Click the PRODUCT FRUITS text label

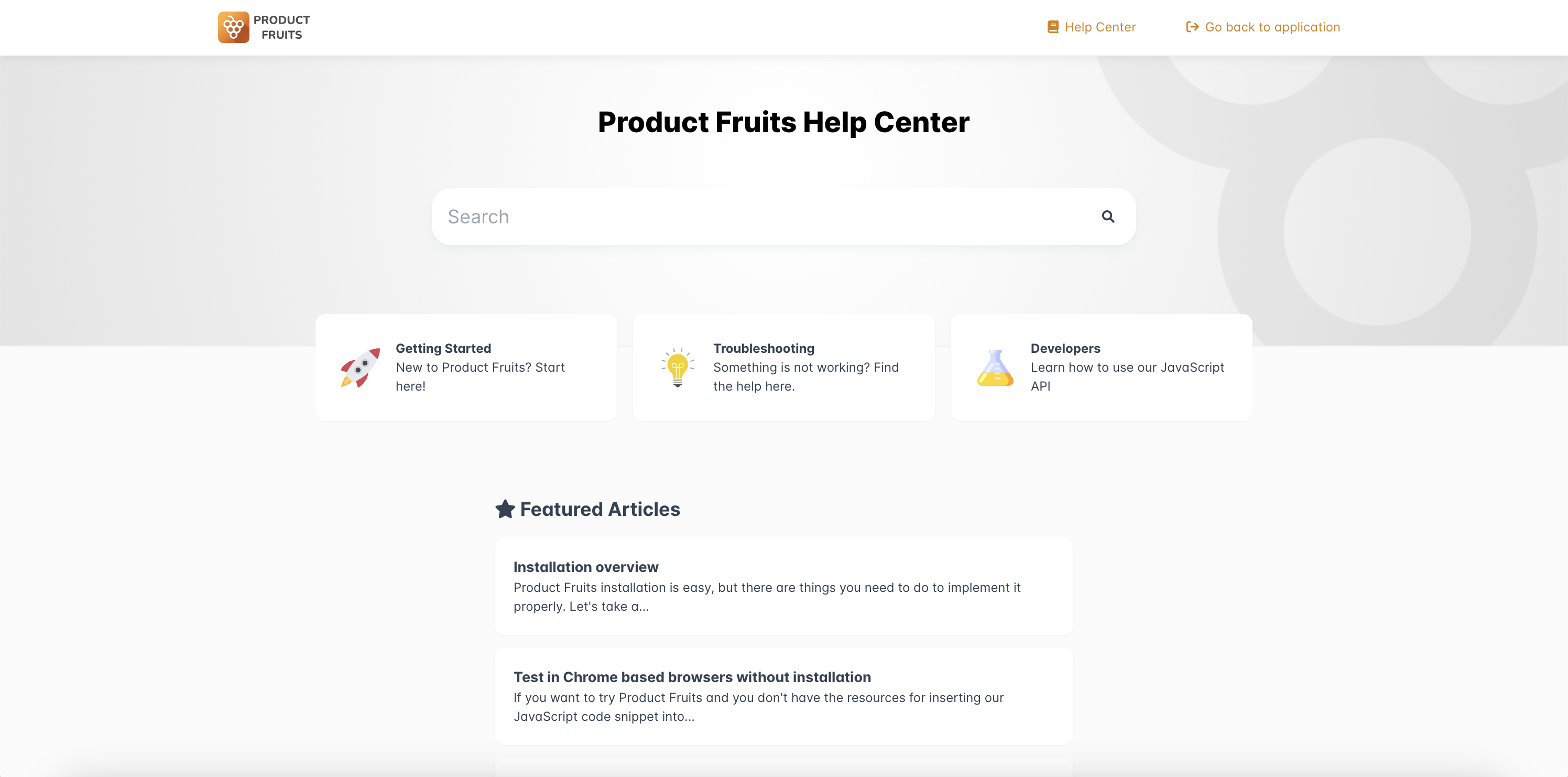tap(282, 27)
